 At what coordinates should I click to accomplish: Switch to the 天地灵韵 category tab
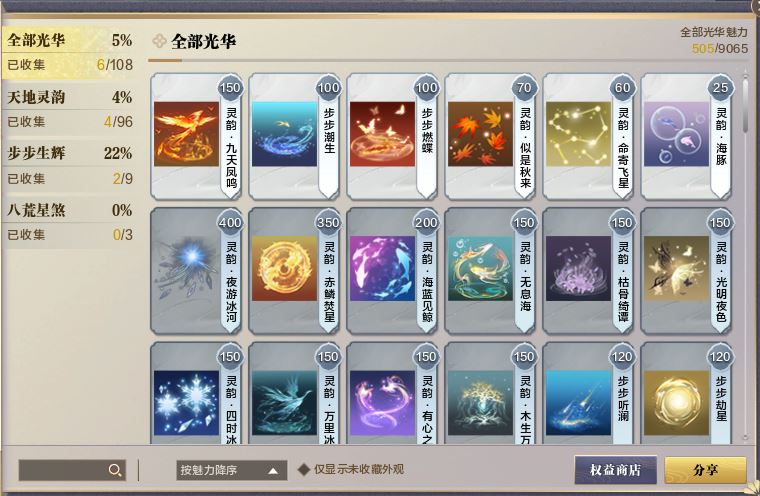(x=70, y=109)
